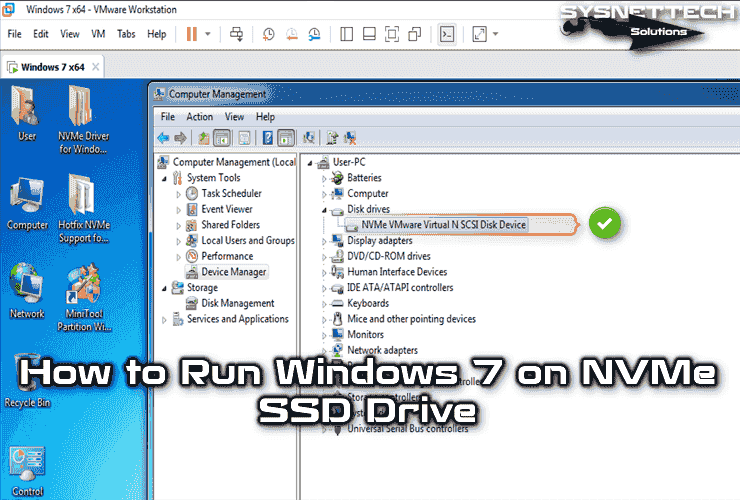Click the Back arrow in Computer Management toolbar

(x=163, y=138)
